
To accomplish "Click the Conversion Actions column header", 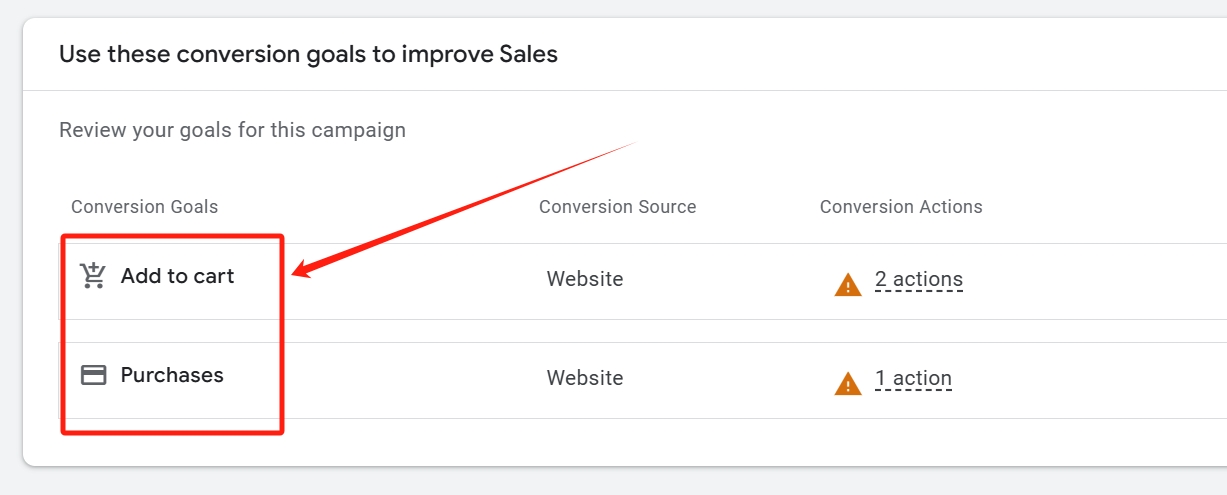I will pyautogui.click(x=901, y=207).
